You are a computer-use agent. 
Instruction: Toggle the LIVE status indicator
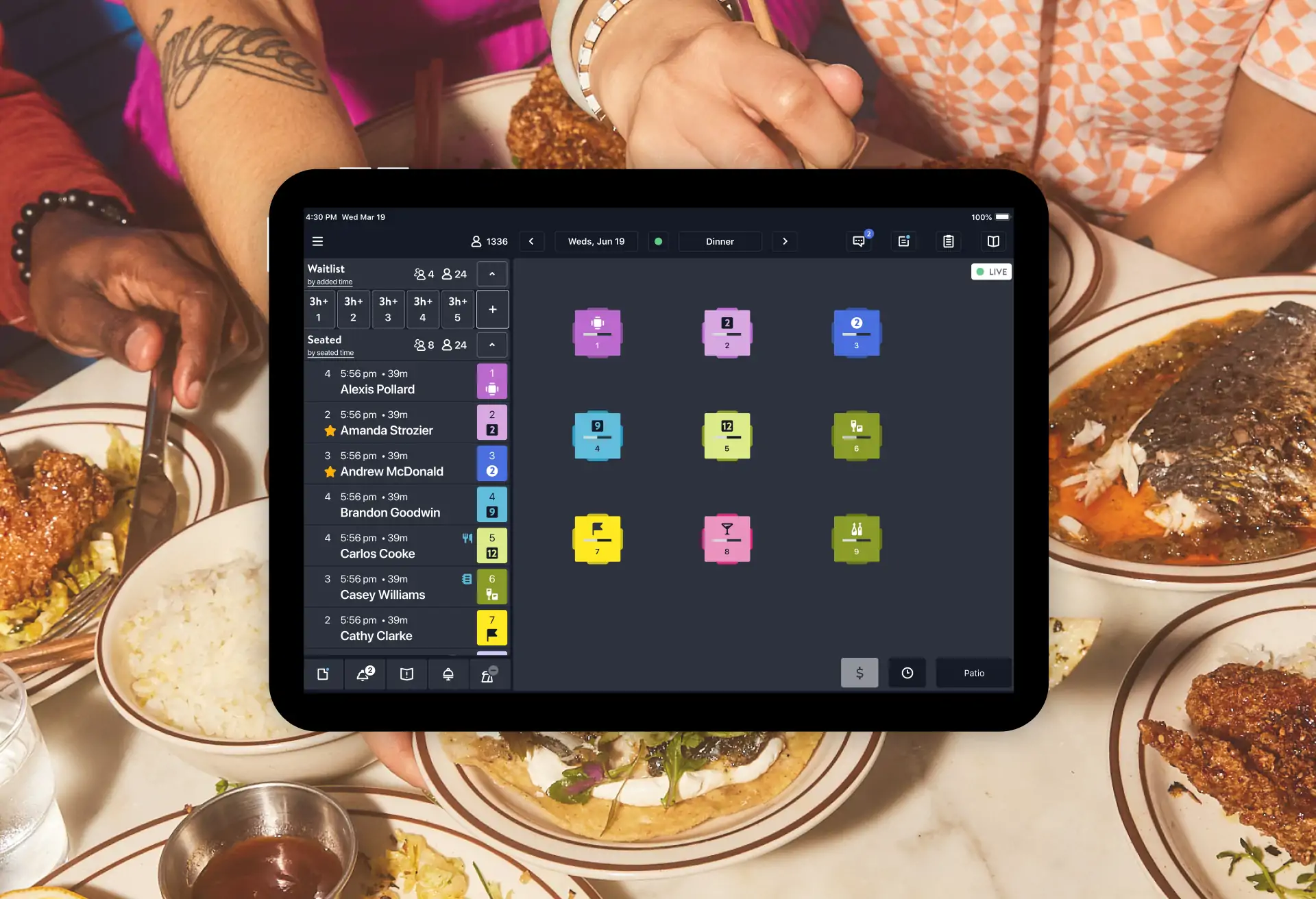(x=991, y=270)
